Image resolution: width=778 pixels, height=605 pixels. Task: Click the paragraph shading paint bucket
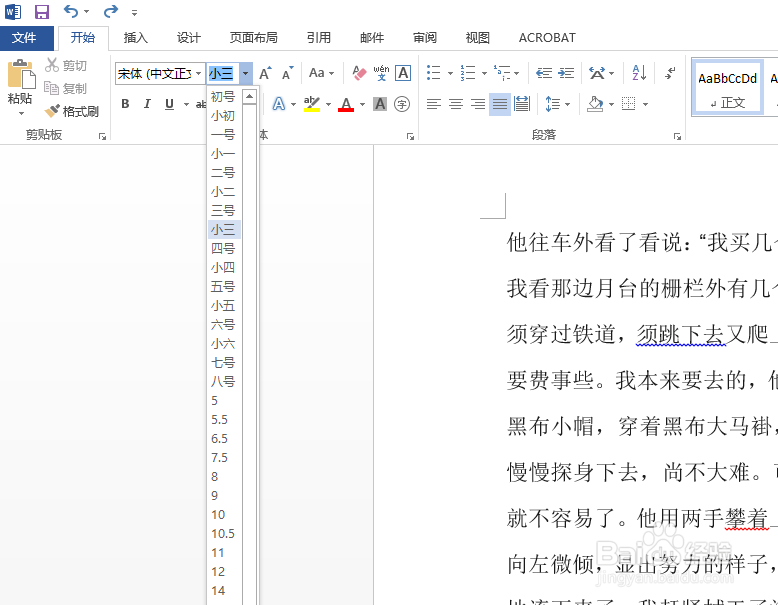(x=595, y=104)
